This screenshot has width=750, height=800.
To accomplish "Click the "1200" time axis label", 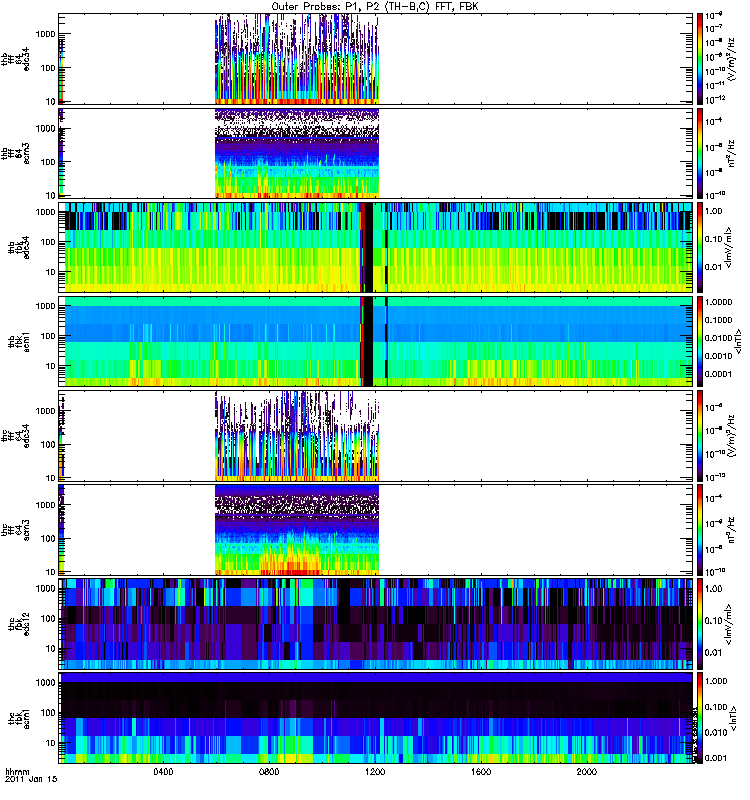I will tap(375, 771).
